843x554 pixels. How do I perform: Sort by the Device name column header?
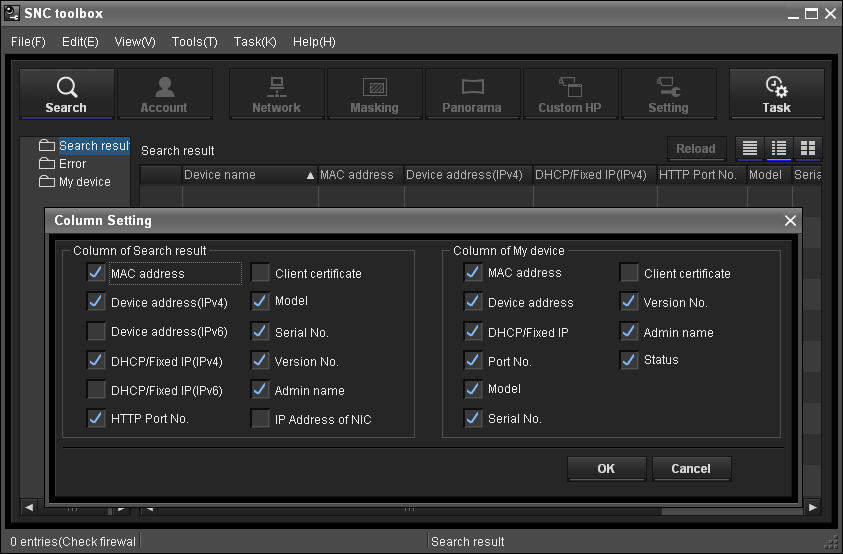coord(248,175)
